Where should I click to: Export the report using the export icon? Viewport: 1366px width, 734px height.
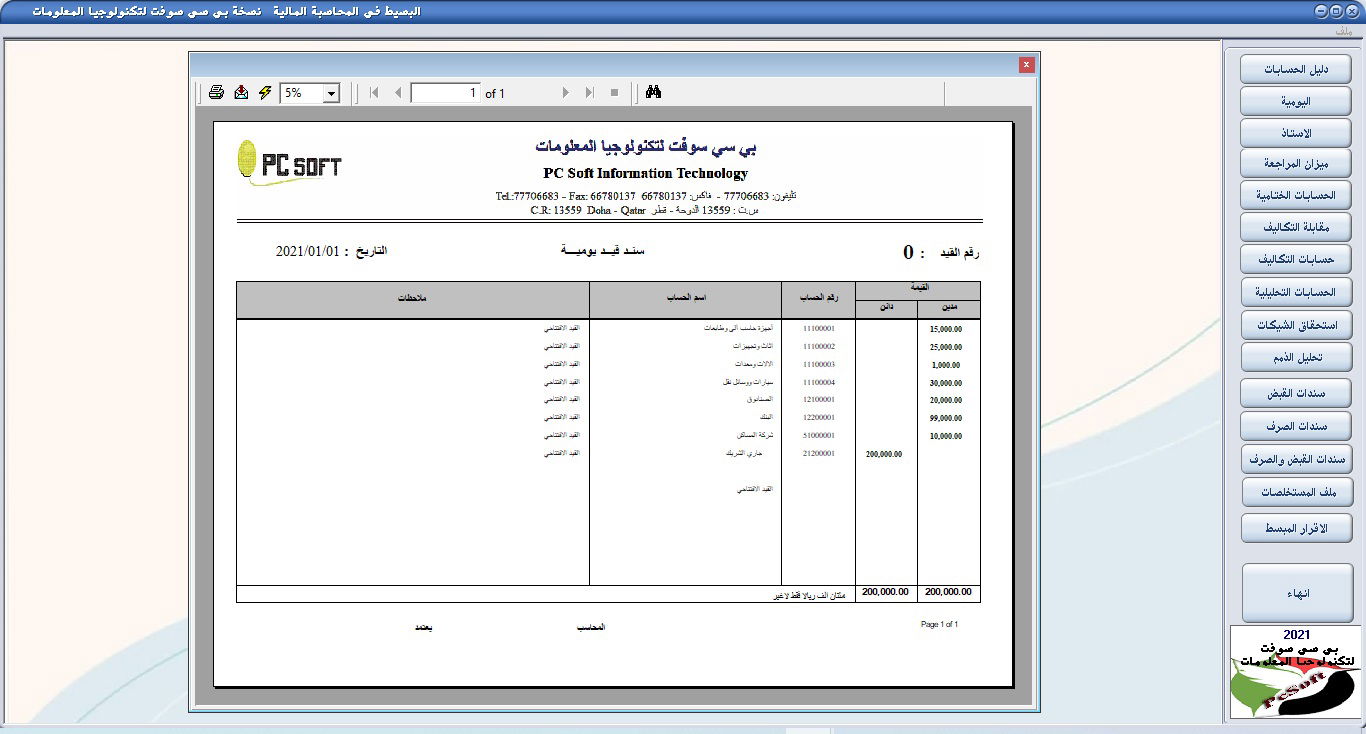coord(240,91)
